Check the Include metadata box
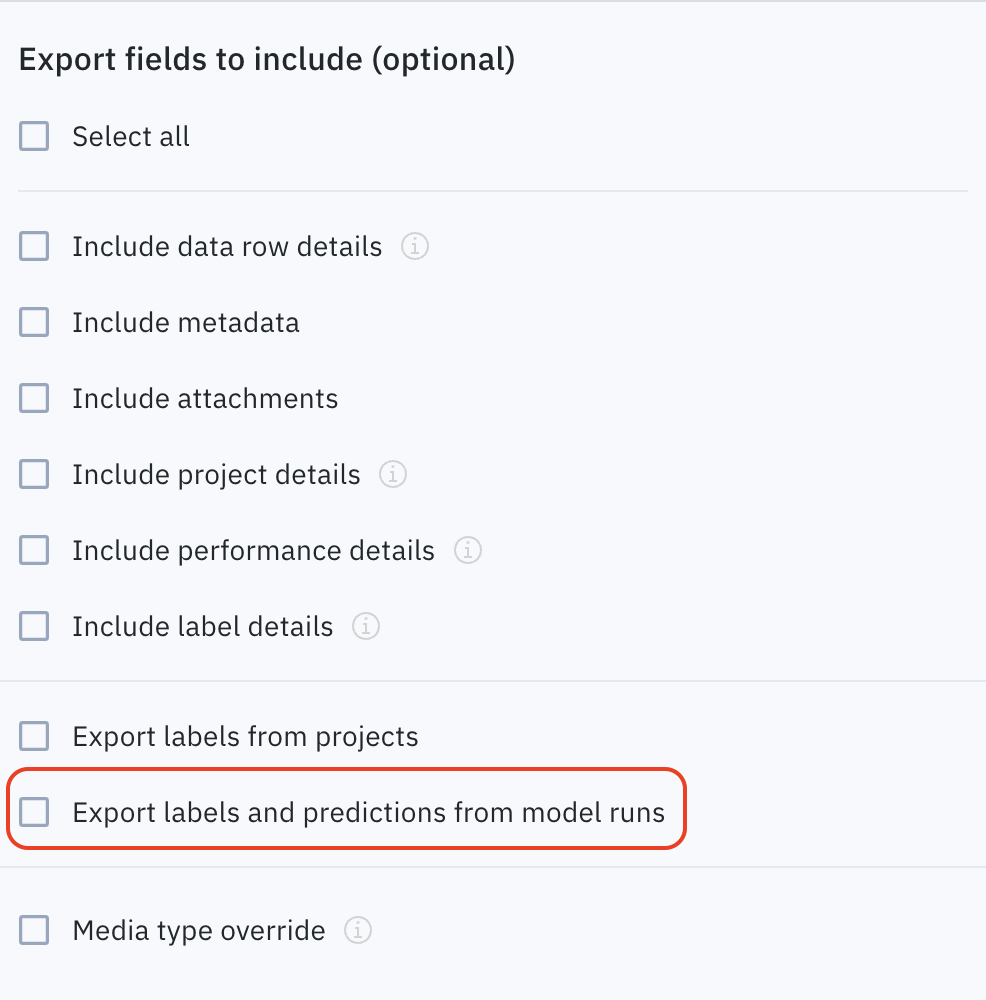Screen dimensions: 986x1000 click(34, 322)
